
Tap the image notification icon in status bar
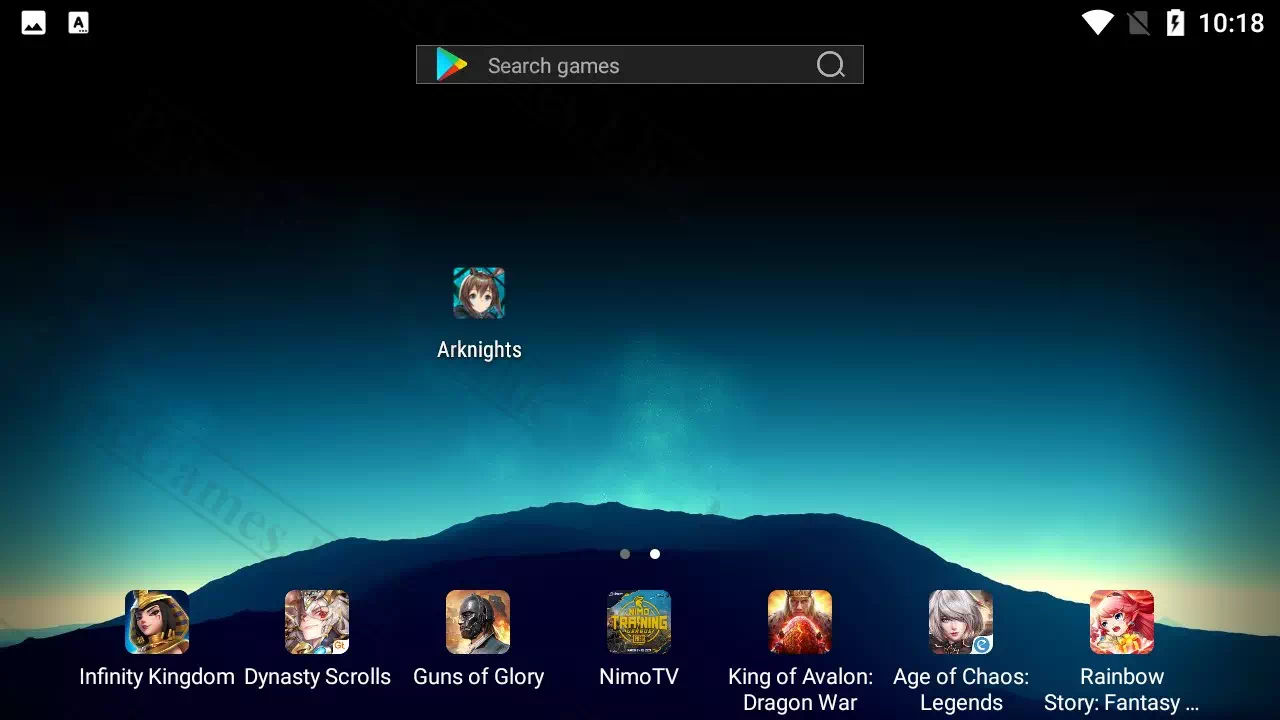33,23
